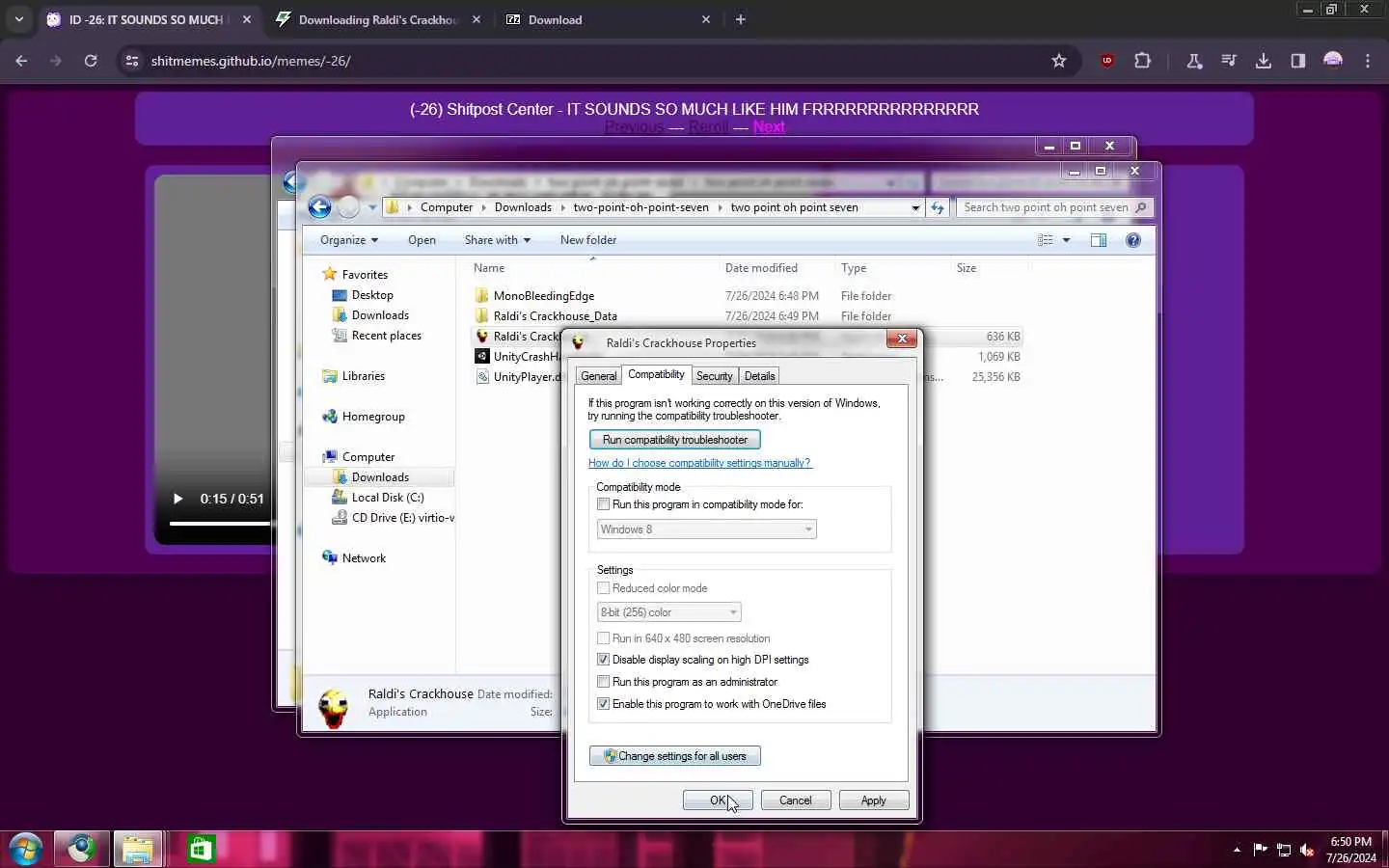The image size is (1389, 868).
Task: Select Local Disk (C:) in navigation pane
Action: point(387,498)
